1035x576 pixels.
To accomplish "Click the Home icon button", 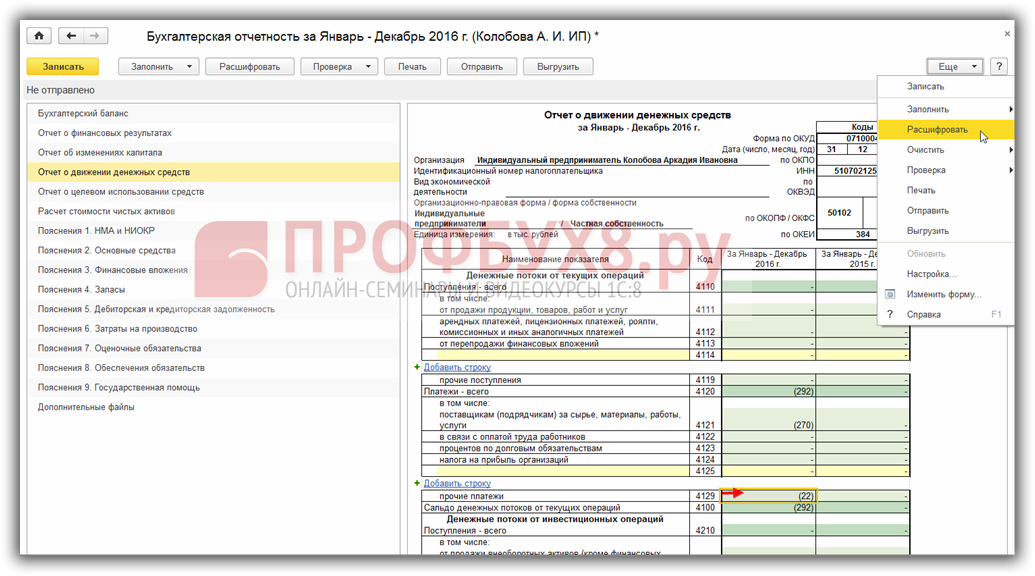I will click(x=39, y=36).
